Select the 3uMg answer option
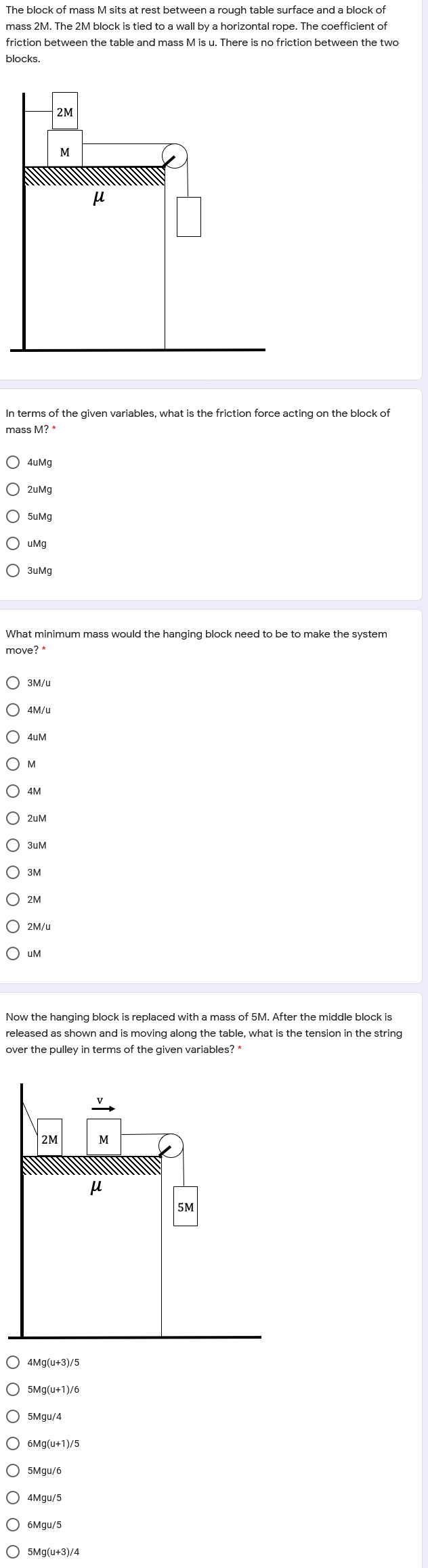The image size is (428, 1568). coord(13,570)
